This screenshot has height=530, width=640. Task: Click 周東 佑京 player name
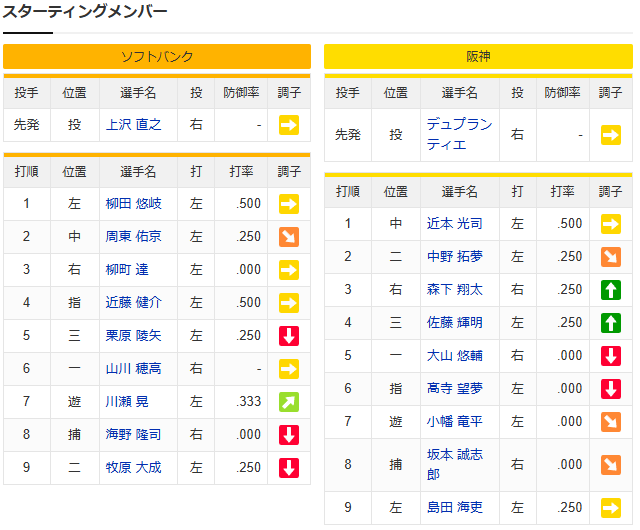click(x=133, y=236)
